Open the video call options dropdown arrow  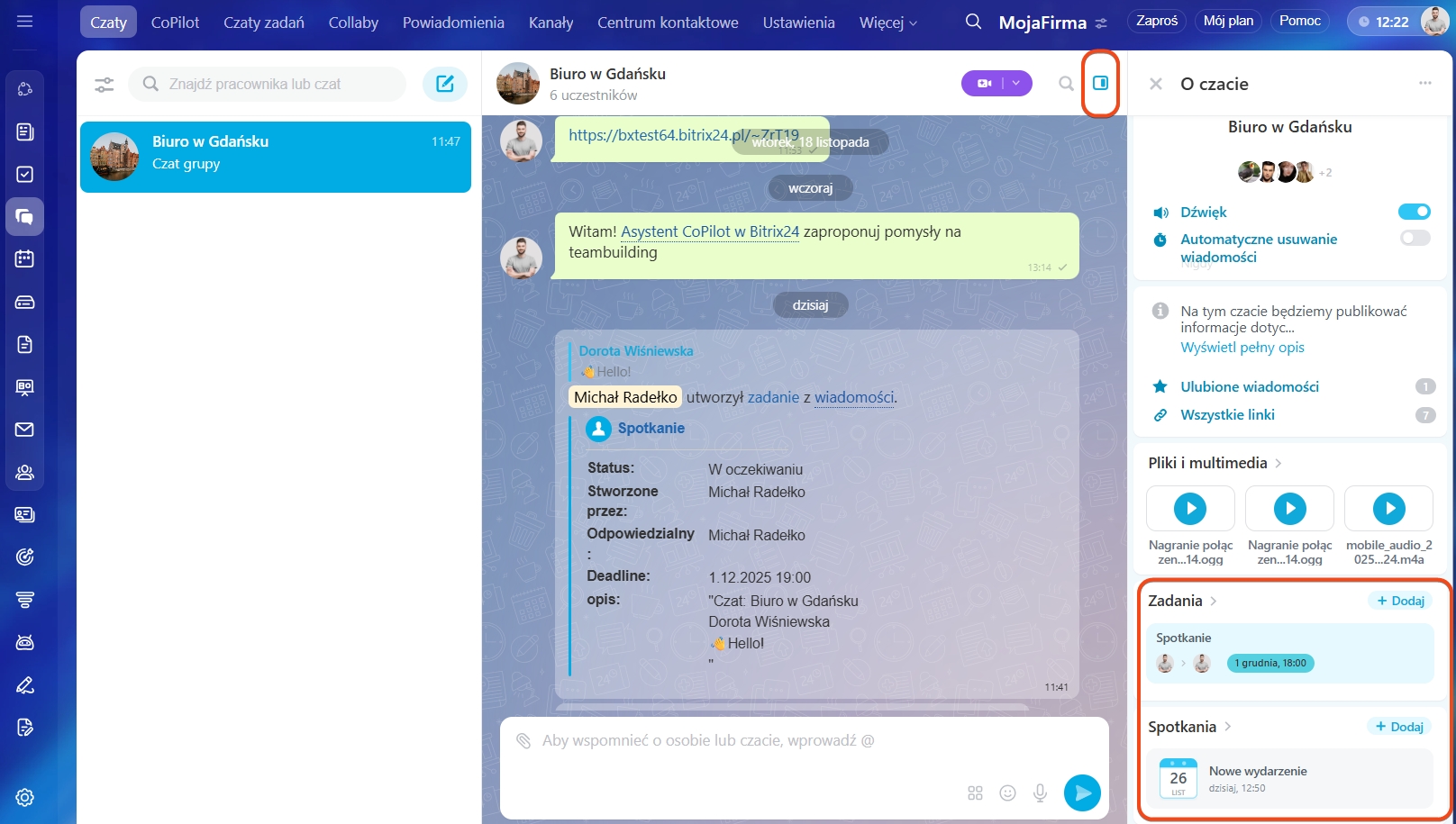(x=1017, y=84)
